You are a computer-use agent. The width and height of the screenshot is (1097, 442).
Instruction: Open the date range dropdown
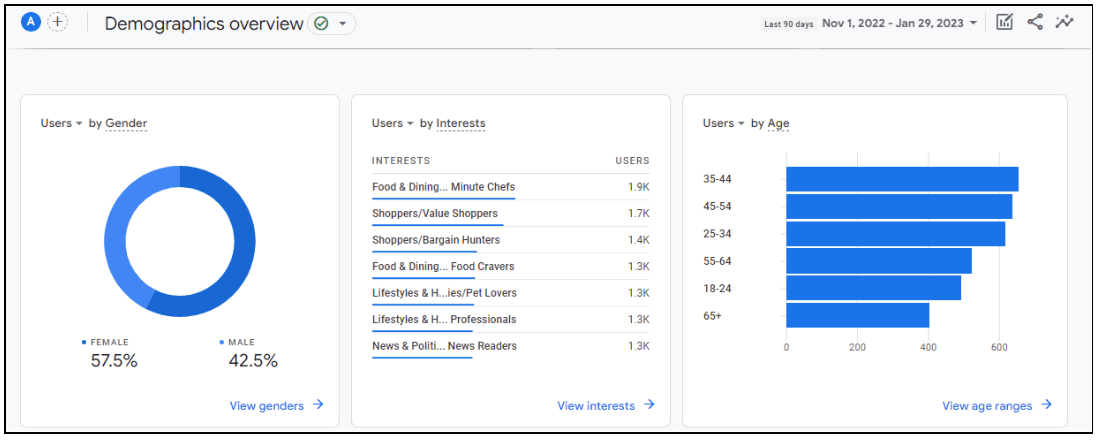pos(899,23)
